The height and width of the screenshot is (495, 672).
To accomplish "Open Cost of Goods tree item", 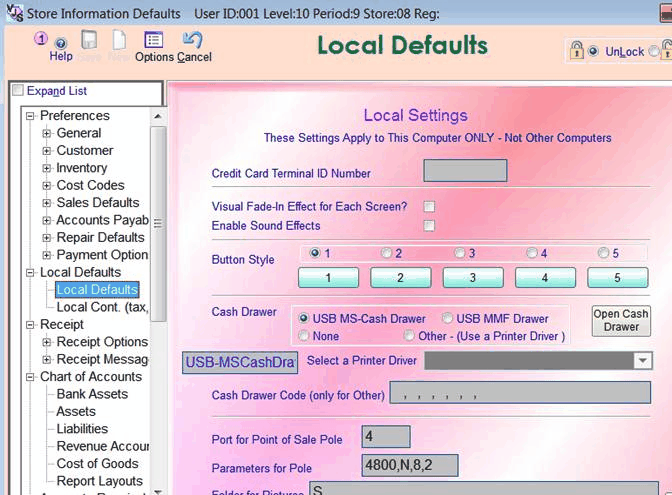I will point(97,464).
